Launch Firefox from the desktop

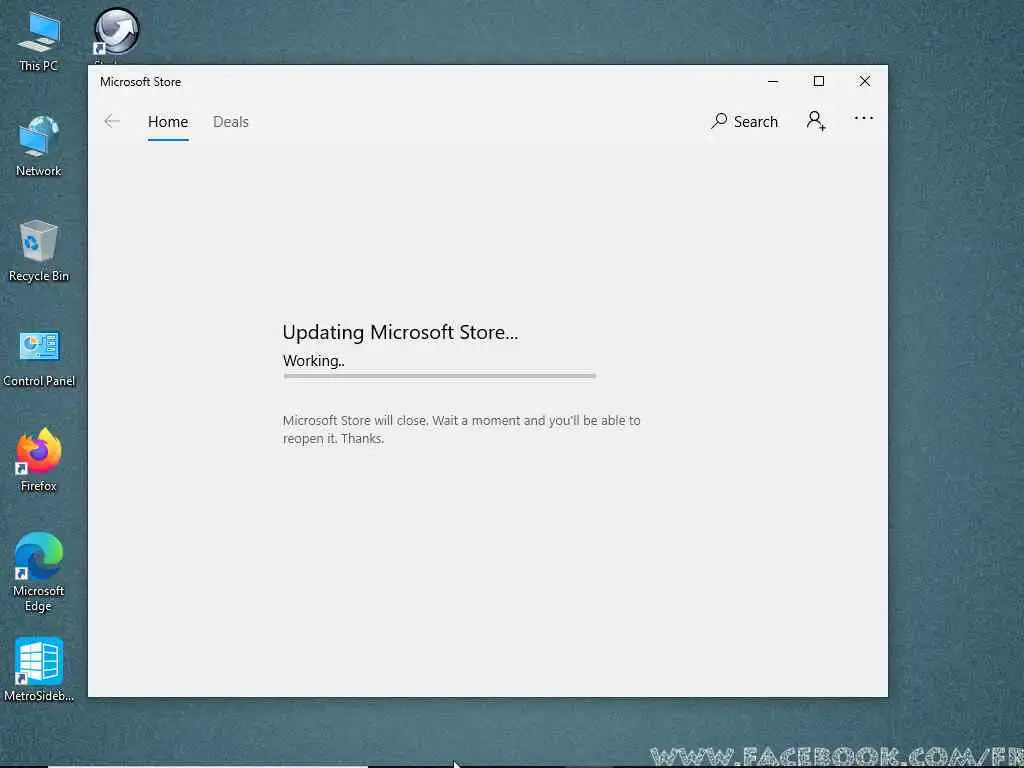coord(39,460)
